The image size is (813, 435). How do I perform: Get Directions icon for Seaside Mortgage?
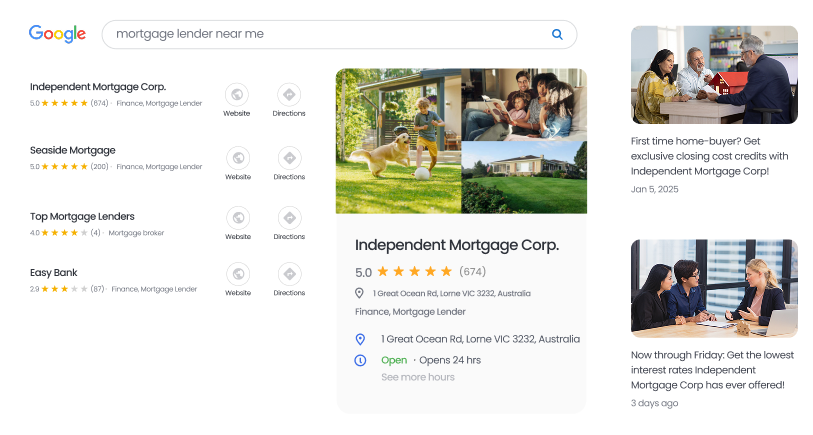coord(289,158)
